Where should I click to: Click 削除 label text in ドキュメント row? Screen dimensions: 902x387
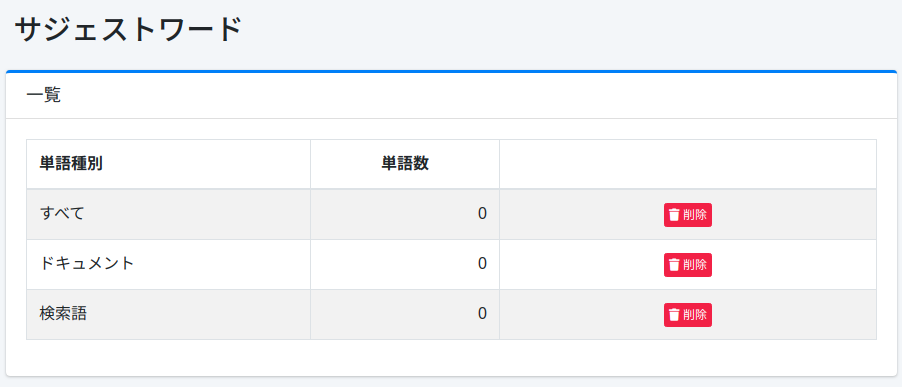[x=695, y=265]
